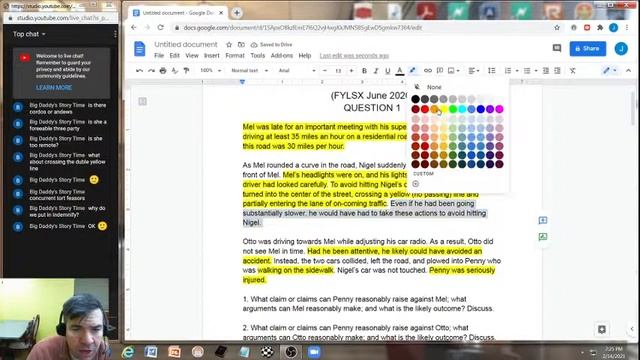Open comment history speech bubble icon
The height and width of the screenshot is (360, 640).
coord(557,48)
